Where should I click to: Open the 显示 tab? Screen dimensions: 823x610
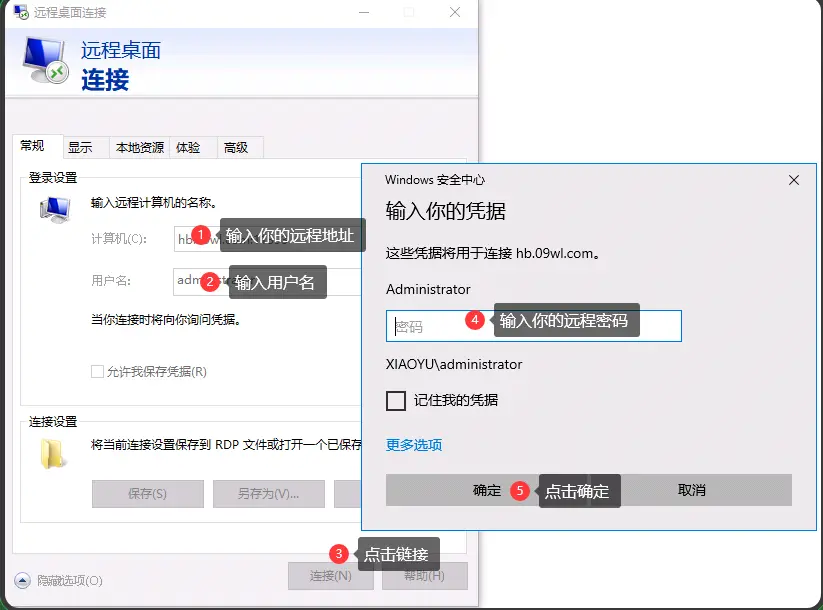86,148
